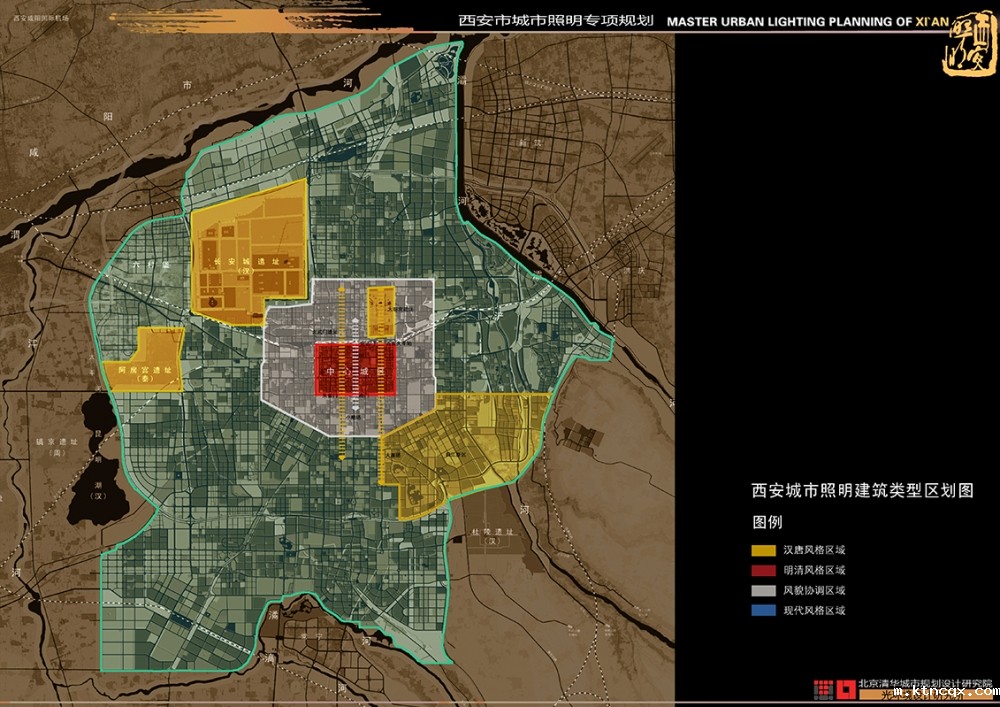Click the red square emblem beside the institute name
1000x707 pixels.
pos(846,688)
